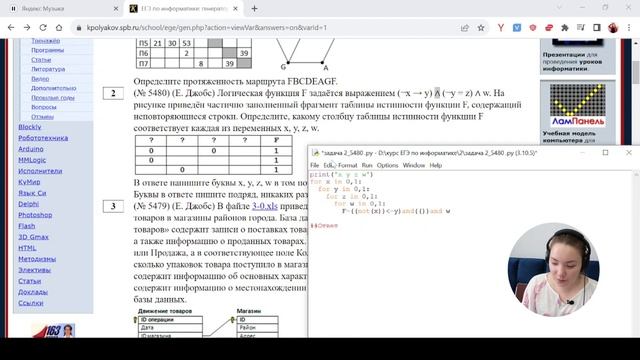Screen dimensions: 640x360
Task: Go back to the previous page
Action: [x=11, y=28]
